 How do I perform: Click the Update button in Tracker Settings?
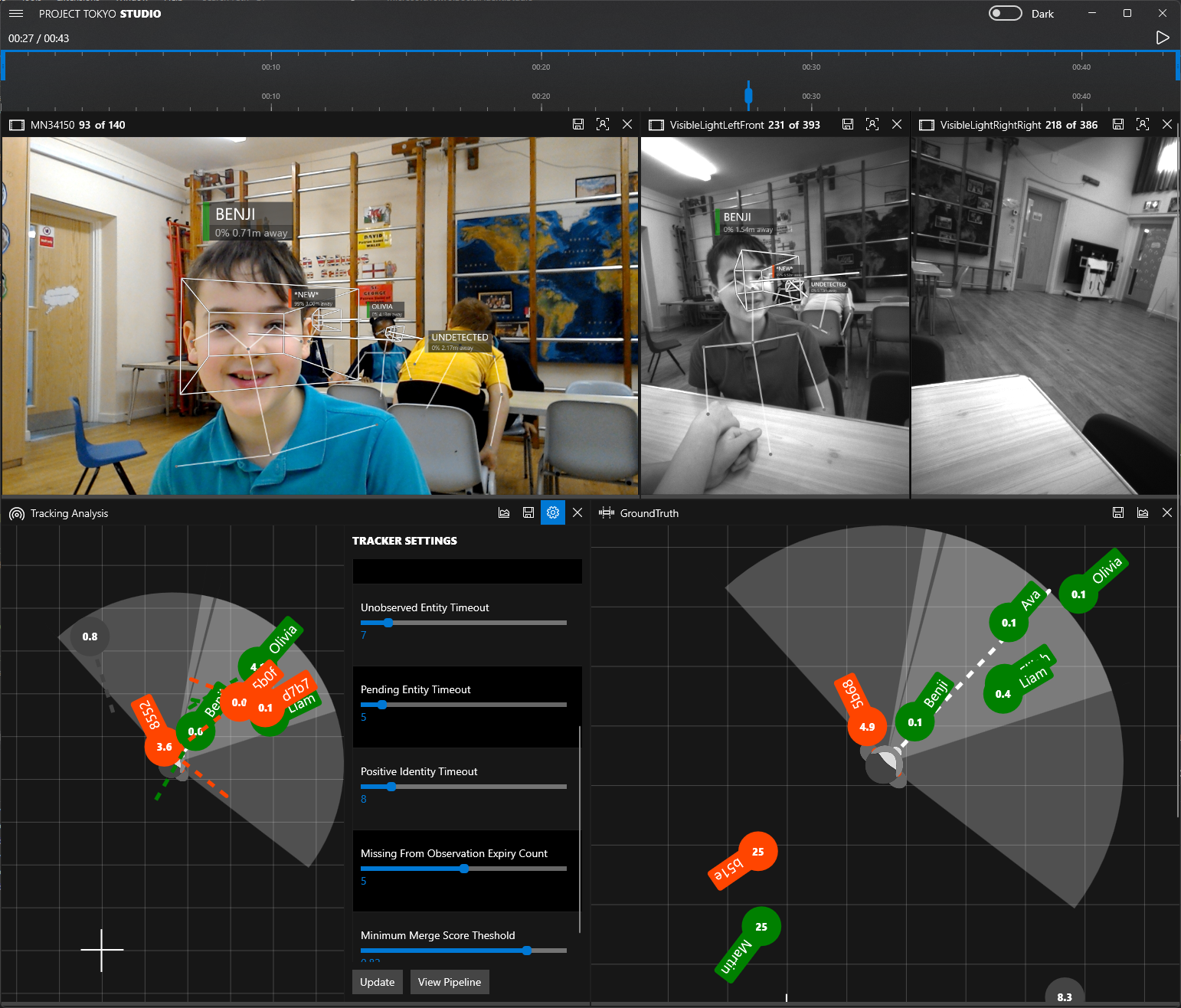tap(377, 982)
